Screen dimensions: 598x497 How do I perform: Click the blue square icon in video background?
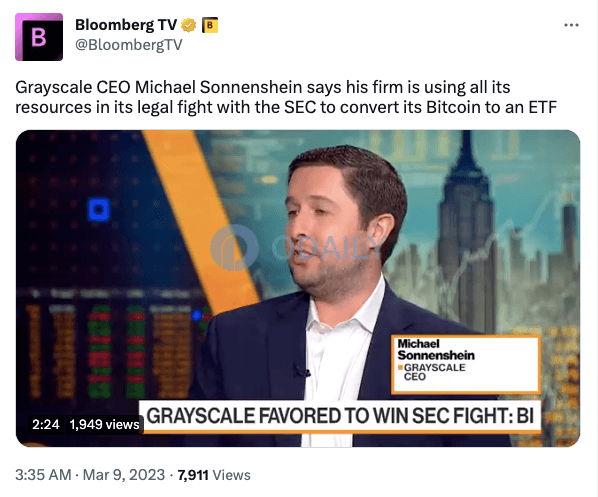(x=99, y=209)
